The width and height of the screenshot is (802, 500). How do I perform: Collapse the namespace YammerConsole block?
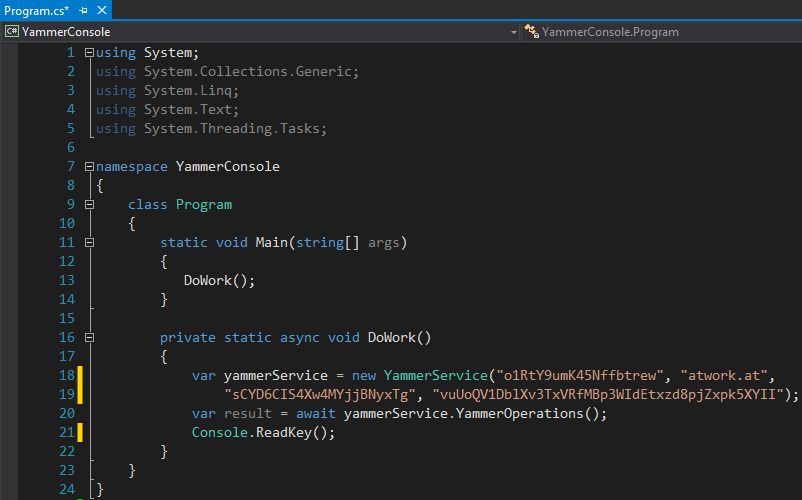point(90,167)
